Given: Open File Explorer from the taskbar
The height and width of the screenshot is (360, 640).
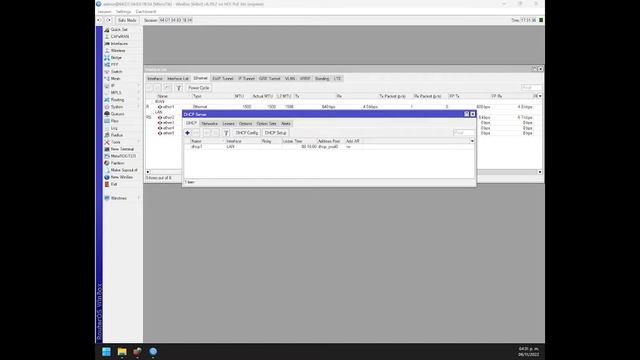Looking at the screenshot, I should point(122,352).
